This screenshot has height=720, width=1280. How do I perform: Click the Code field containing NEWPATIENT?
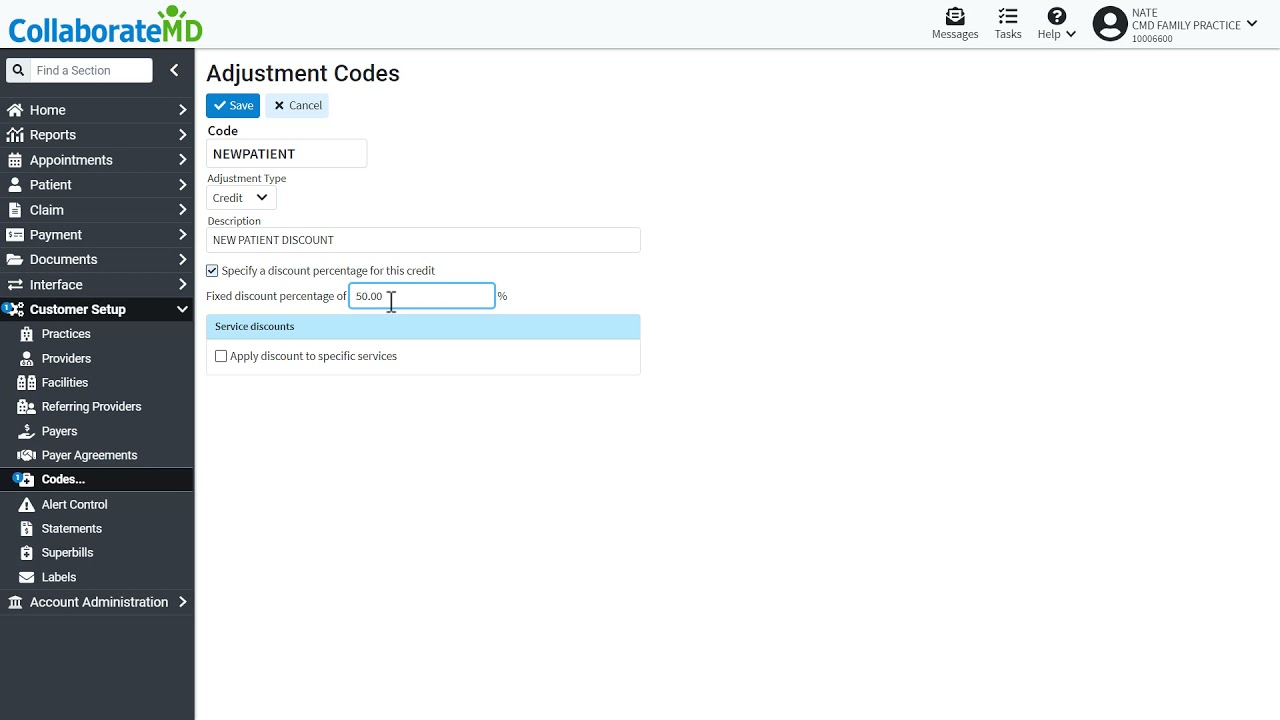coord(287,154)
